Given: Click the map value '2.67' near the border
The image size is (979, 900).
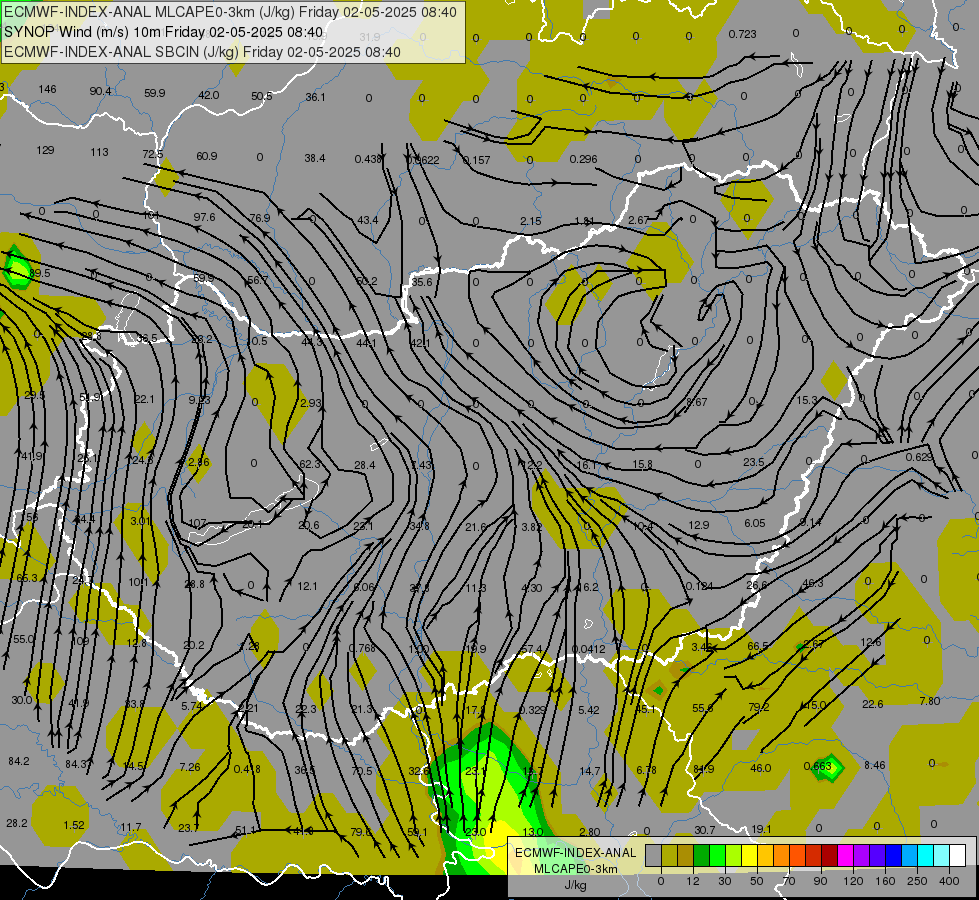Looking at the screenshot, I should point(639,220).
